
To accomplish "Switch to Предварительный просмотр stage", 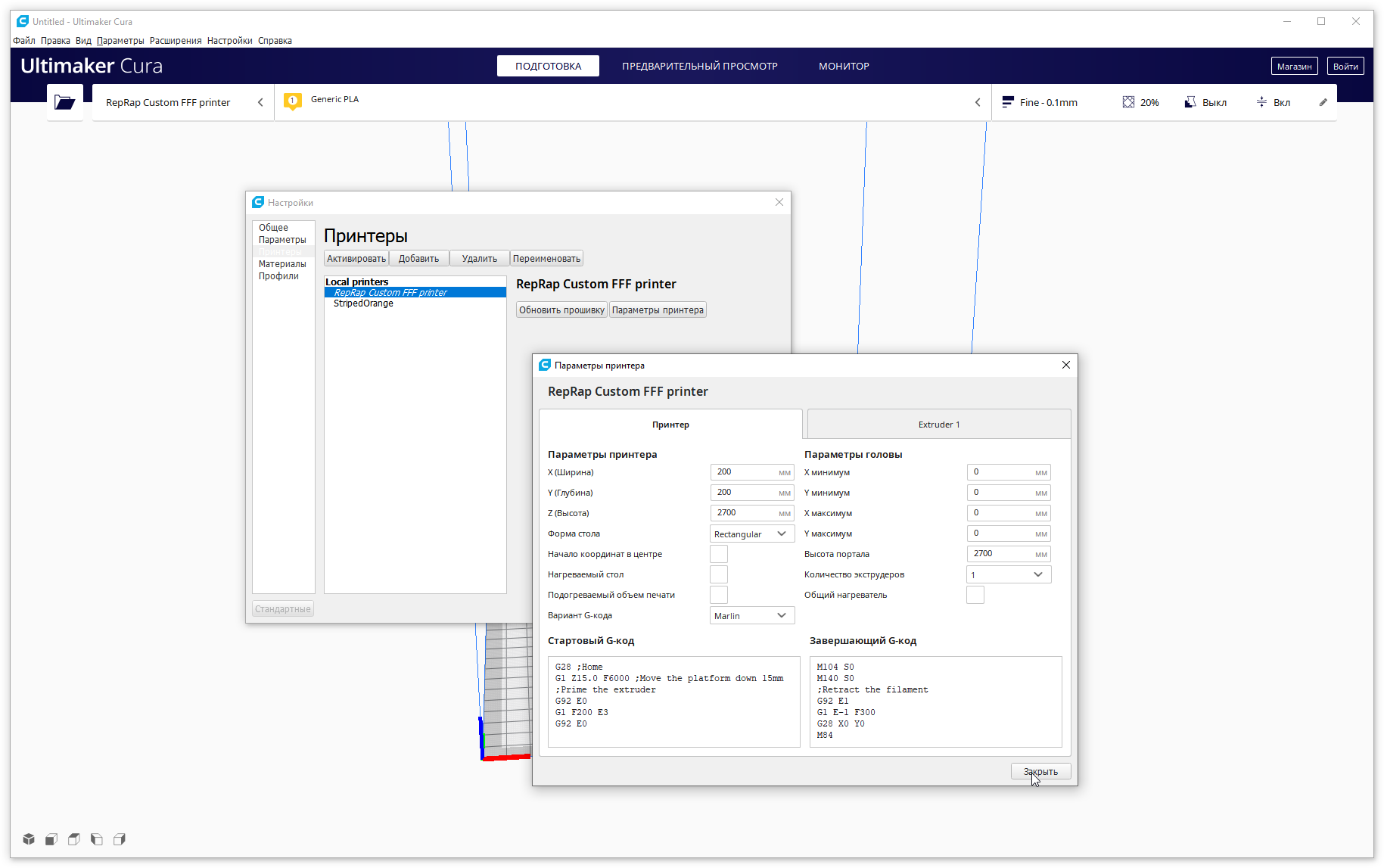I will point(700,66).
